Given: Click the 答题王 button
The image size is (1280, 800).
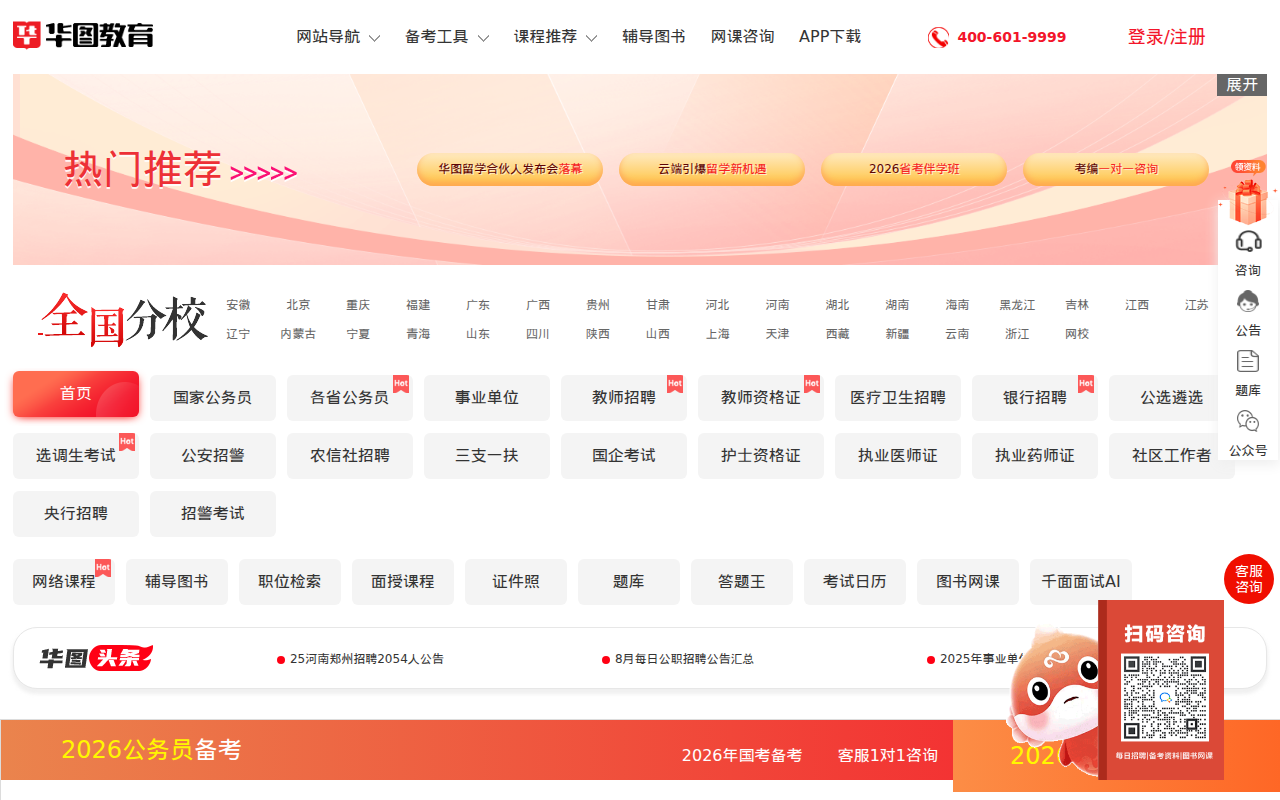Looking at the screenshot, I should click(742, 582).
